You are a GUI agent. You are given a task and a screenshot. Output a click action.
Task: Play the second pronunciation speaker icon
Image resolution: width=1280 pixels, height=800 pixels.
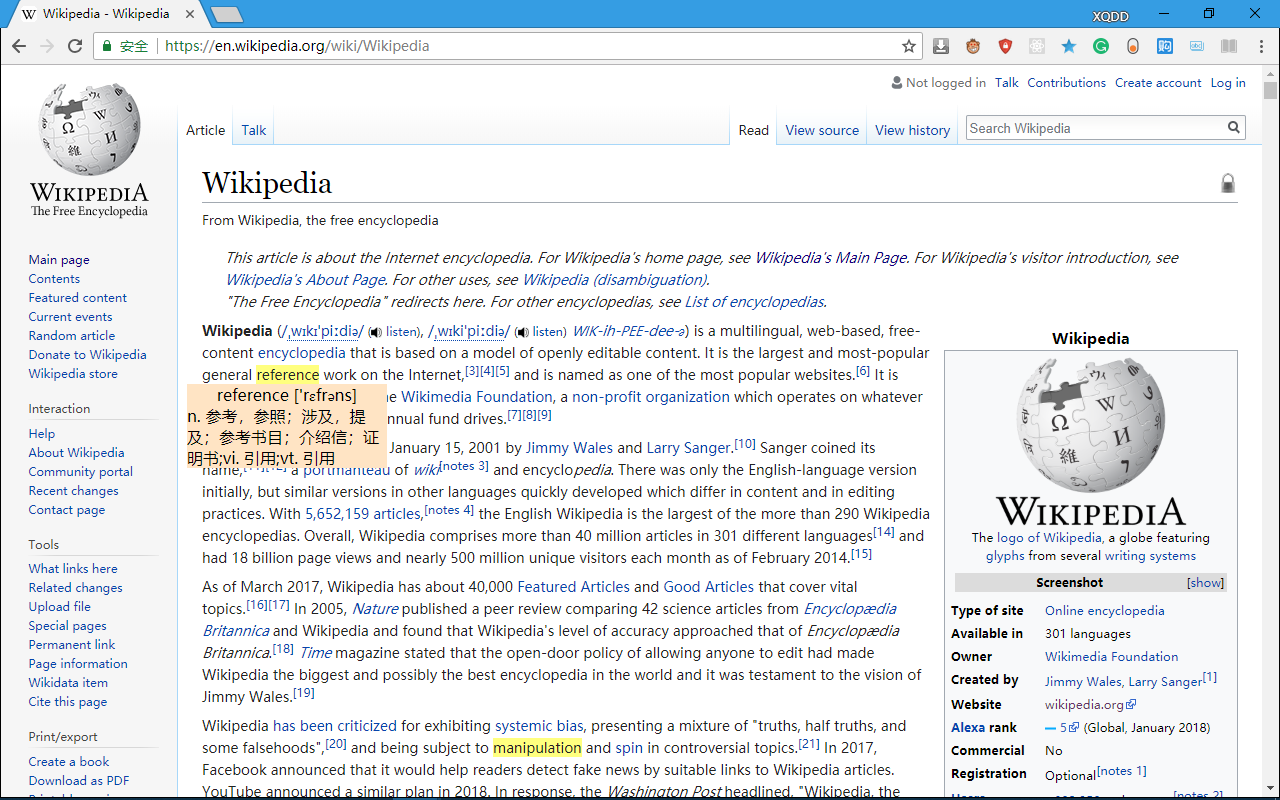coord(521,332)
